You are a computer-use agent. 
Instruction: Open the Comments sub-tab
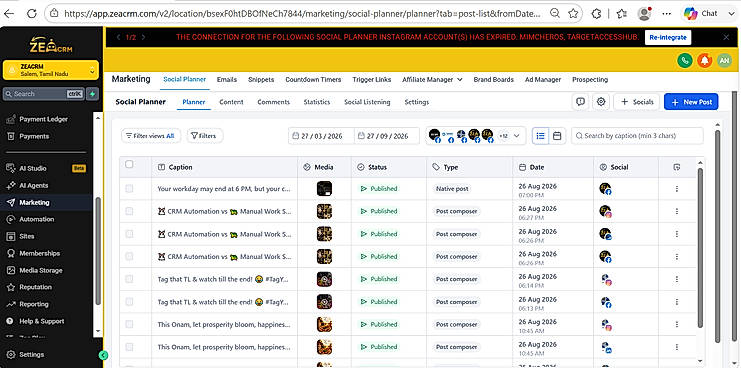click(273, 102)
